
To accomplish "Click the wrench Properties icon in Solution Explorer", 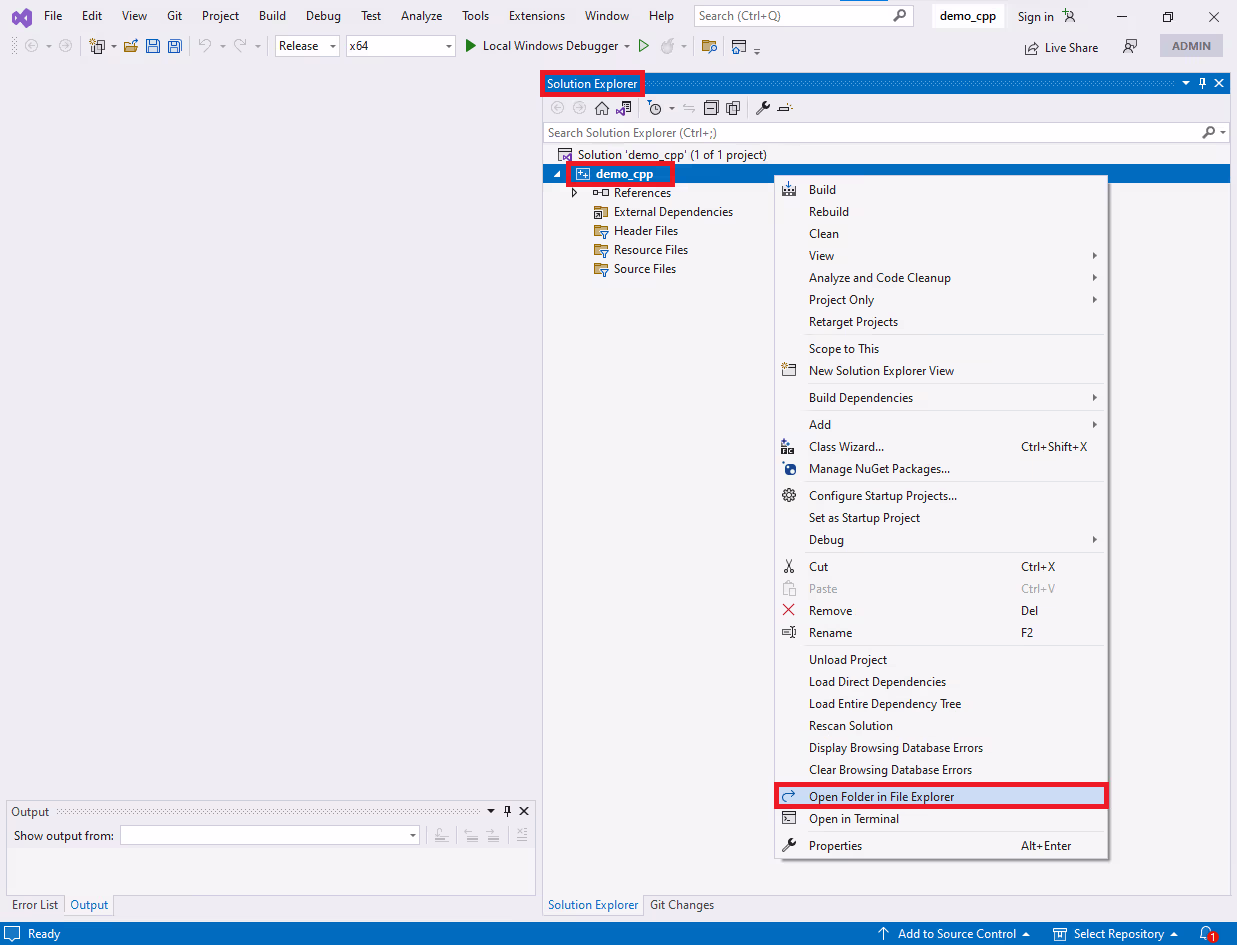I will 762,108.
